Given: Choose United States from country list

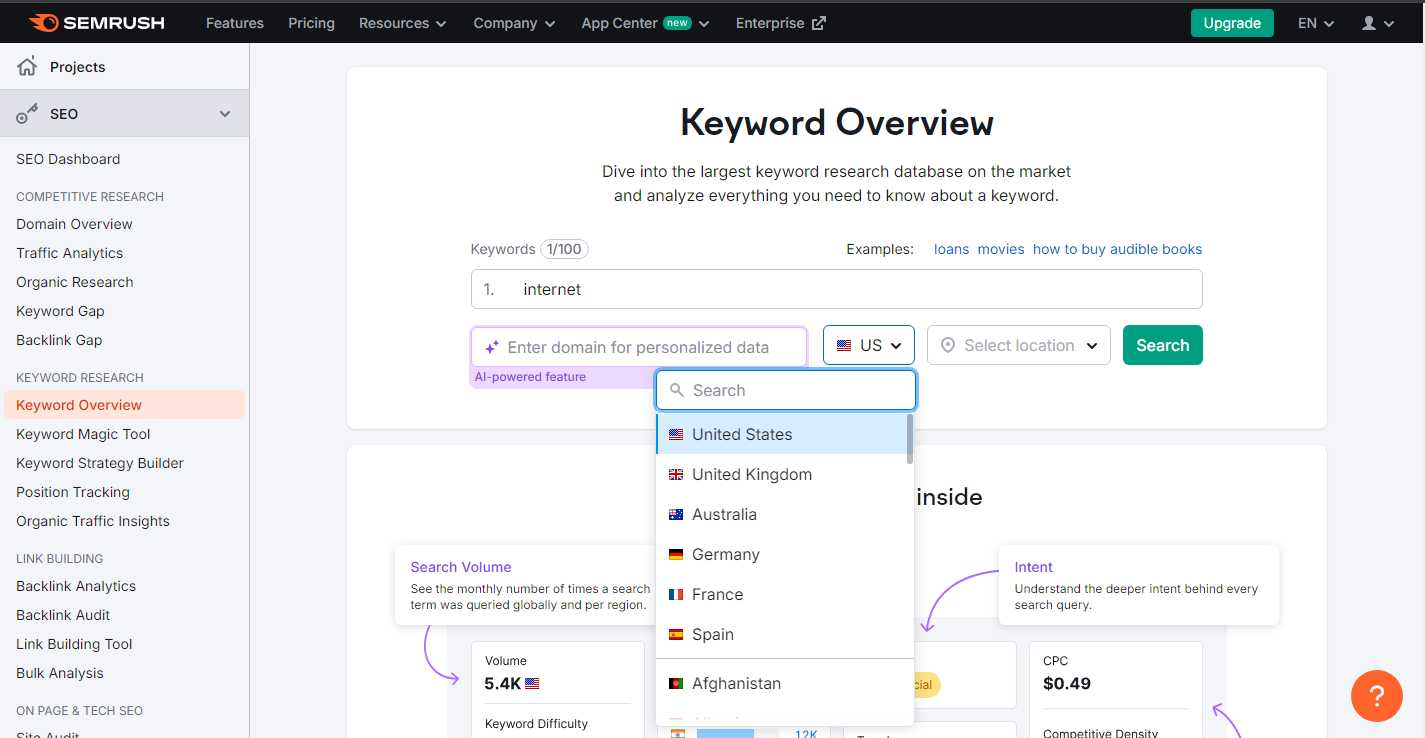Looking at the screenshot, I should pos(781,434).
